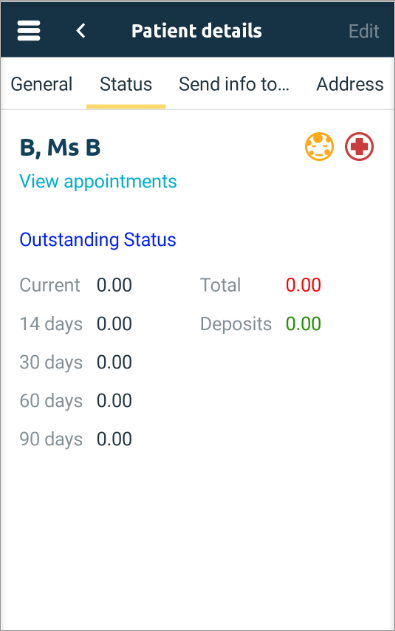The height and width of the screenshot is (631, 395).
Task: Click the 90 days balance value
Action: click(114, 439)
